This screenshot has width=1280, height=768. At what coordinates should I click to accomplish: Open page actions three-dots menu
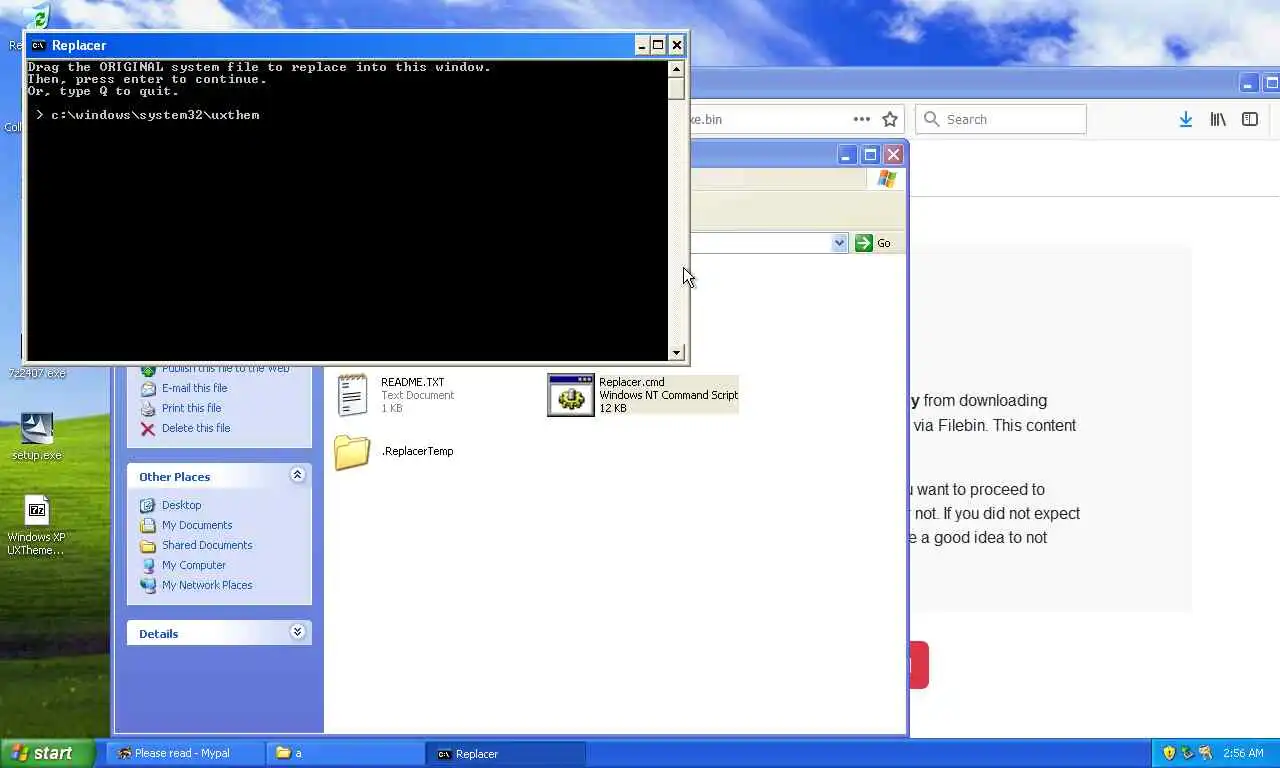point(861,119)
